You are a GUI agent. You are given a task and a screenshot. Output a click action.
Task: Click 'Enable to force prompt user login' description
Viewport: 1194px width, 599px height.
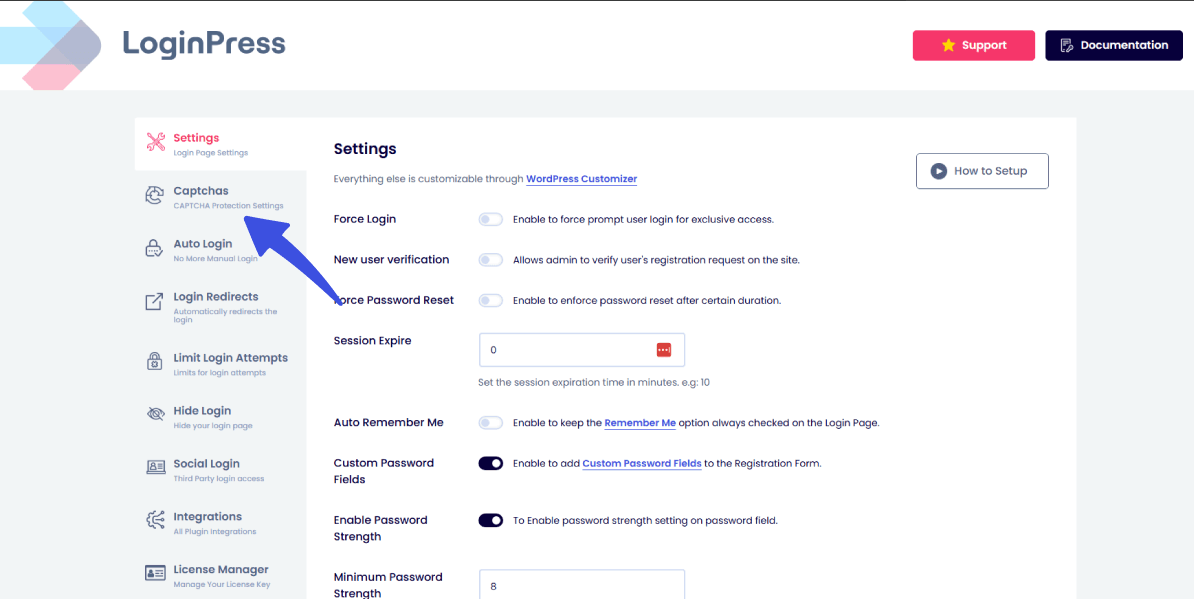coord(643,220)
